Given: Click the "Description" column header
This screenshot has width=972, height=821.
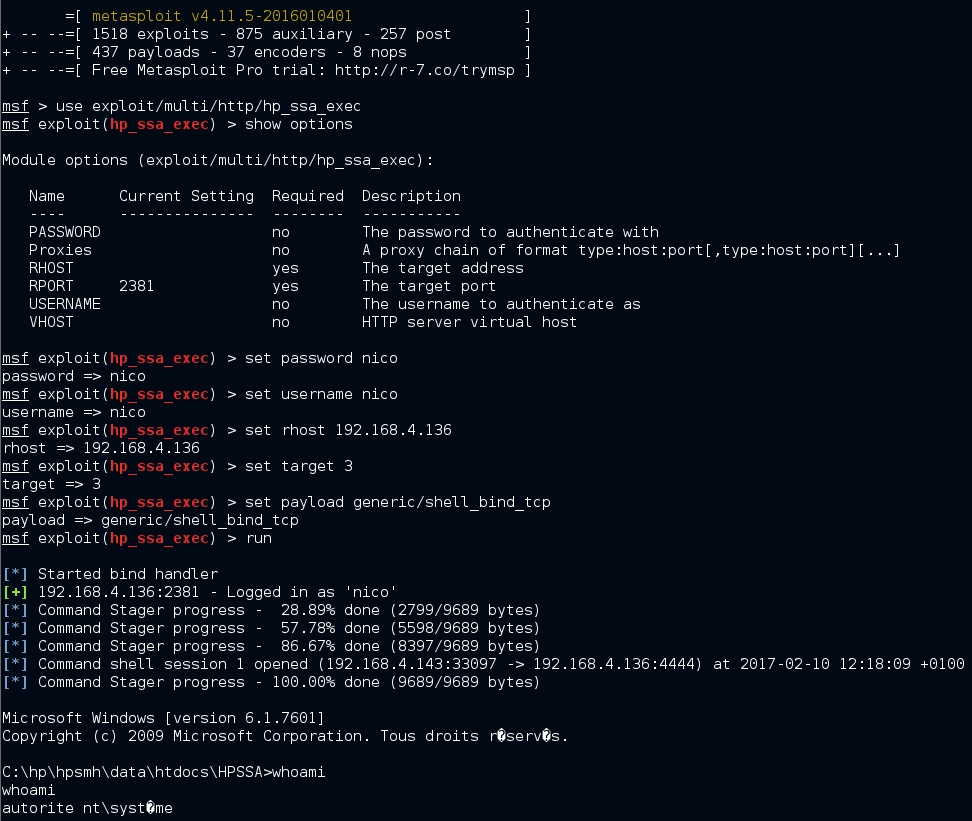Looking at the screenshot, I should (x=411, y=196).
